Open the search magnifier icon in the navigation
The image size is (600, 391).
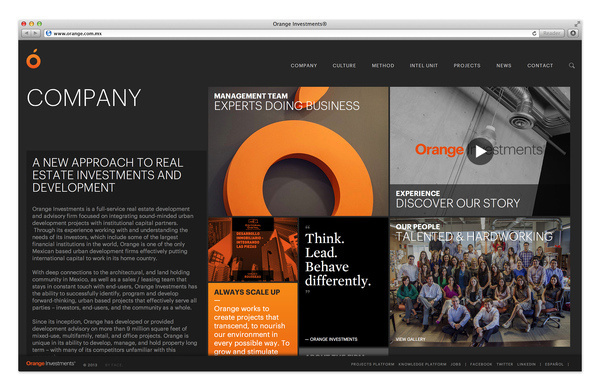(x=572, y=66)
